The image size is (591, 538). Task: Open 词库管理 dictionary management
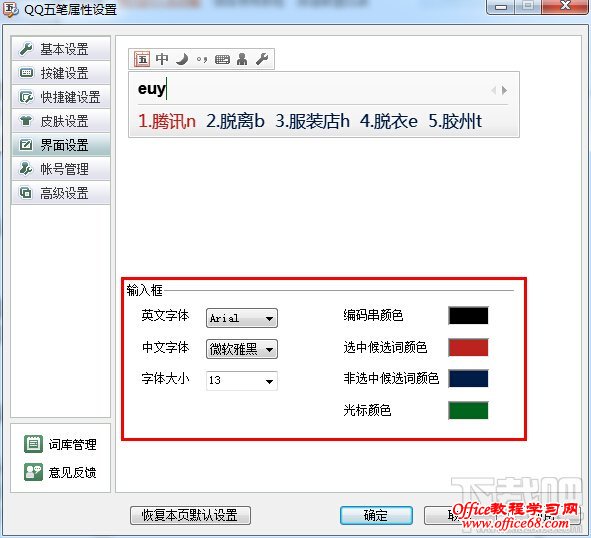(60, 444)
